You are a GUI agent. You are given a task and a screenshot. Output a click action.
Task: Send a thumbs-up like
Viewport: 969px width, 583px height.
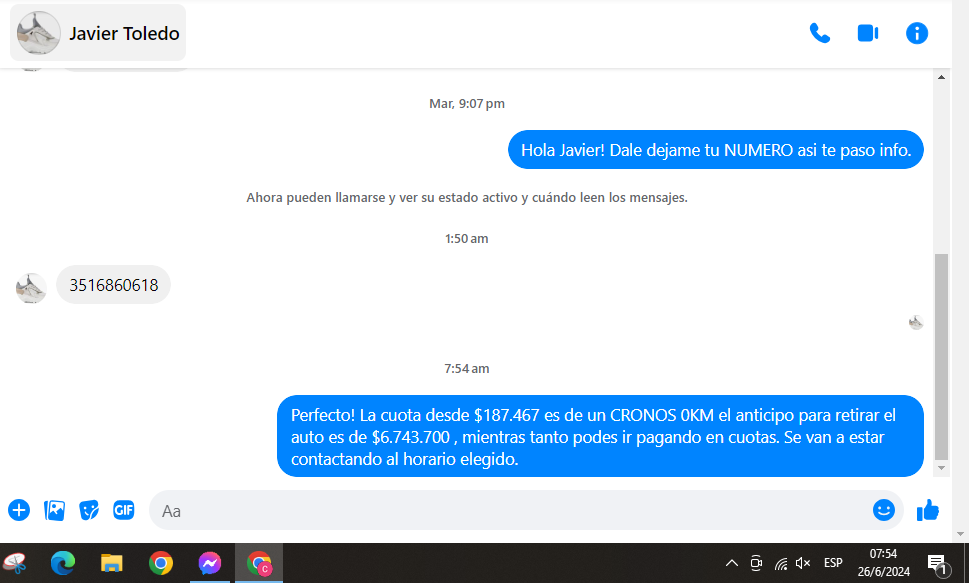tap(928, 510)
